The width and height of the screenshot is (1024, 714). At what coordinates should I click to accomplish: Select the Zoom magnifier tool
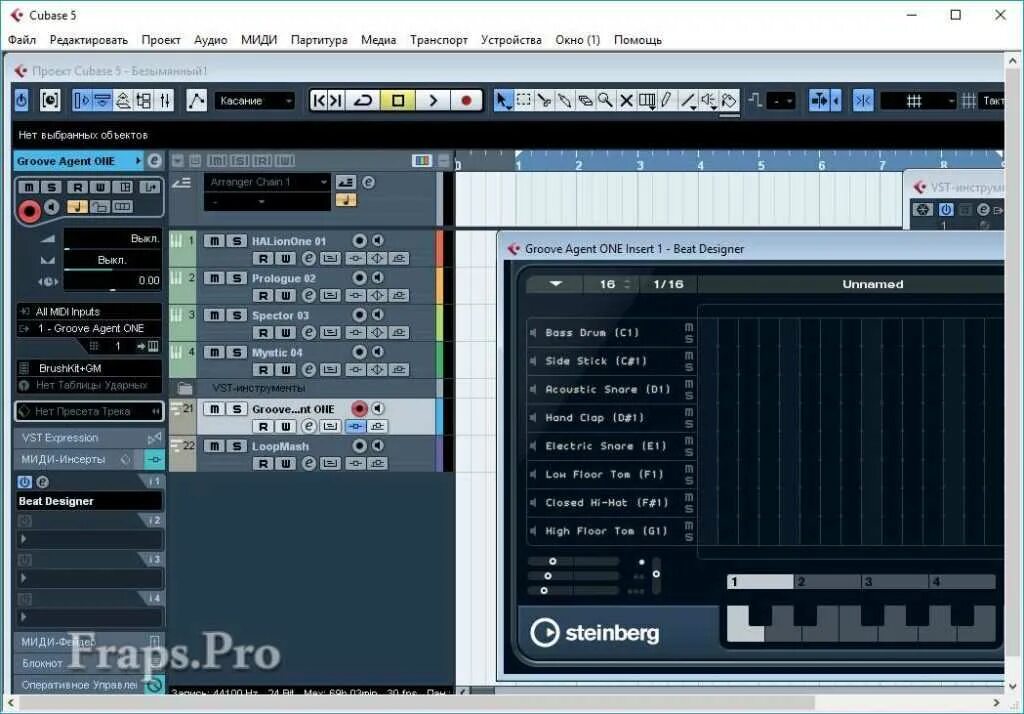click(x=605, y=101)
